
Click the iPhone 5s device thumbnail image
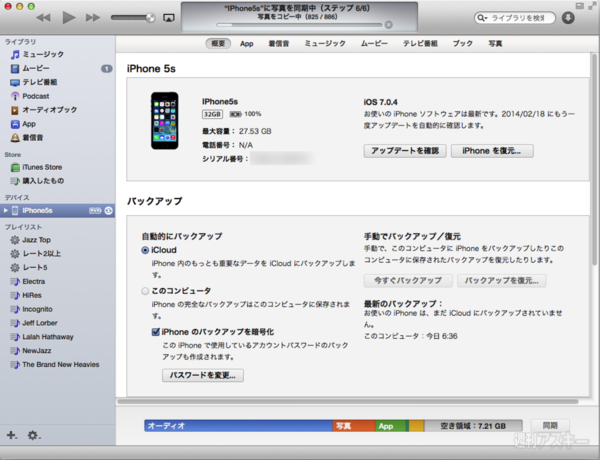(165, 121)
